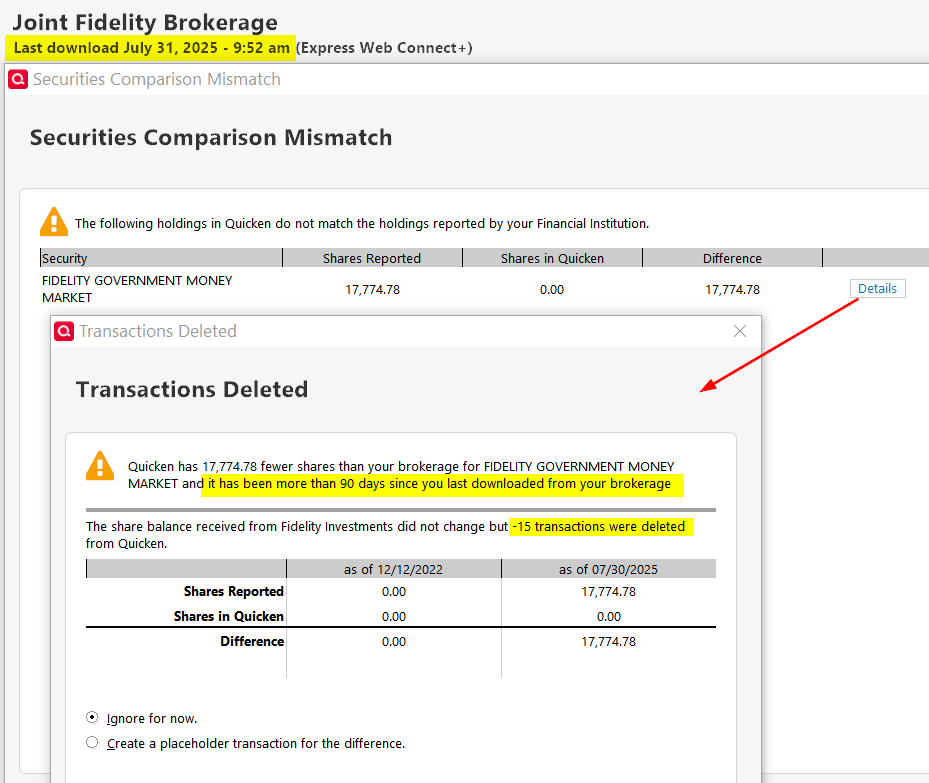
Task: Click '-15 transactions were deleted' text
Action: [x=599, y=527]
